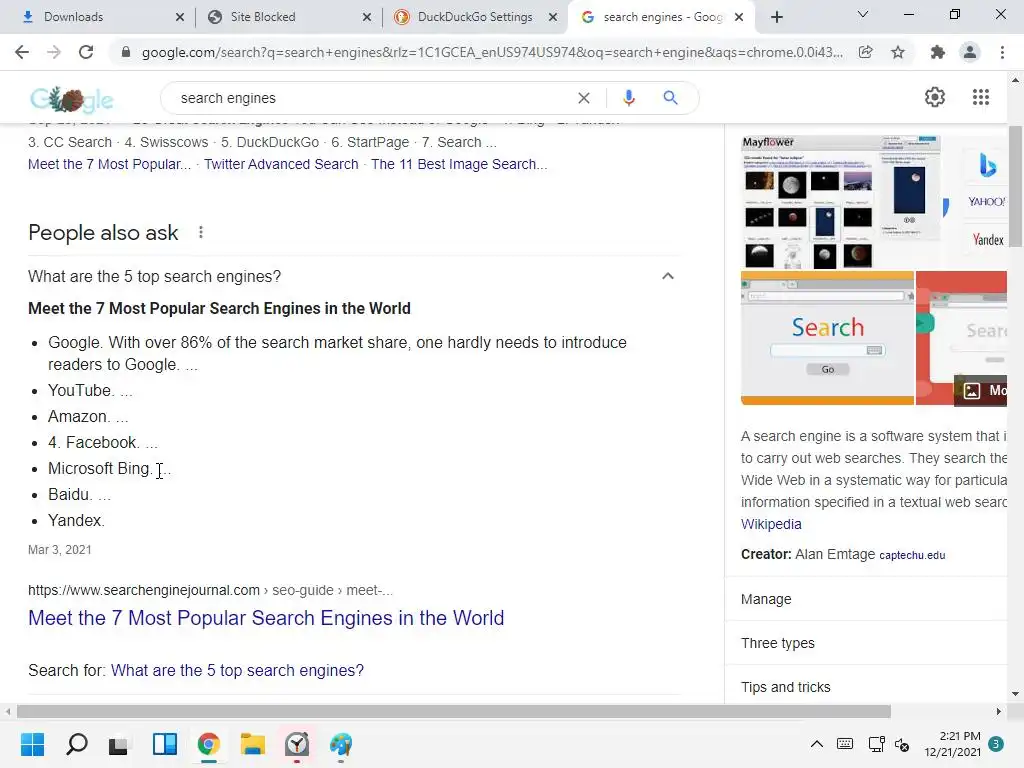Open the large Meet the 7 Most Popular title link
1024x768 pixels.
[266, 618]
